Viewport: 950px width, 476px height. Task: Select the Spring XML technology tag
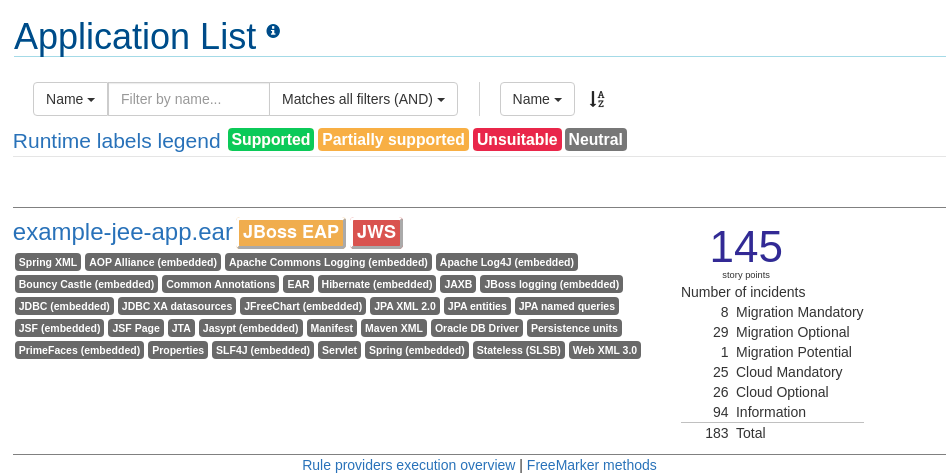pyautogui.click(x=48, y=262)
